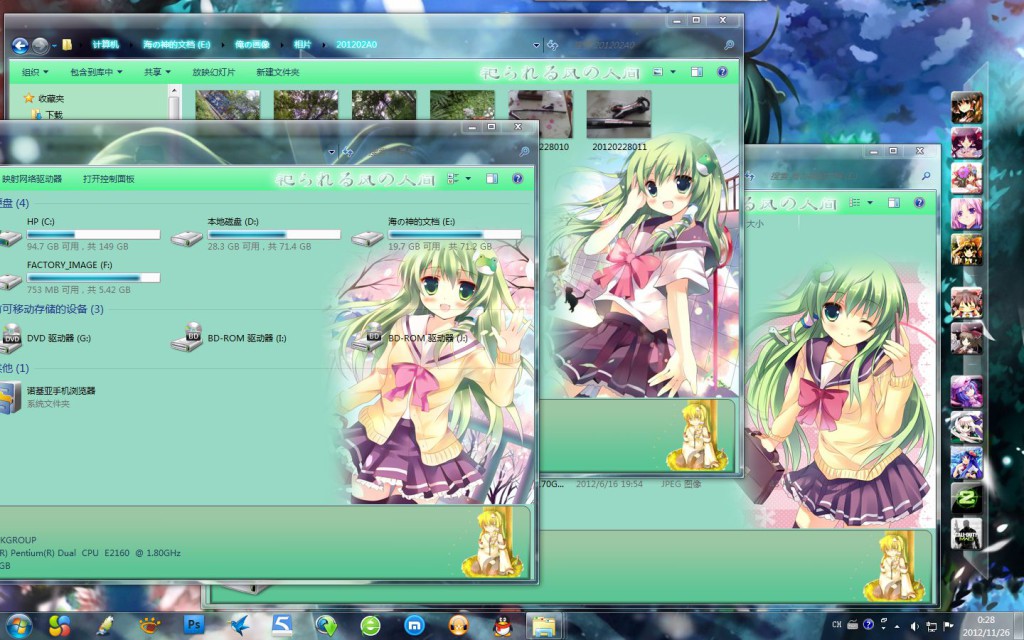1024x640 pixels.
Task: Click the HP (C:) capacity bar
Action: tap(93, 234)
